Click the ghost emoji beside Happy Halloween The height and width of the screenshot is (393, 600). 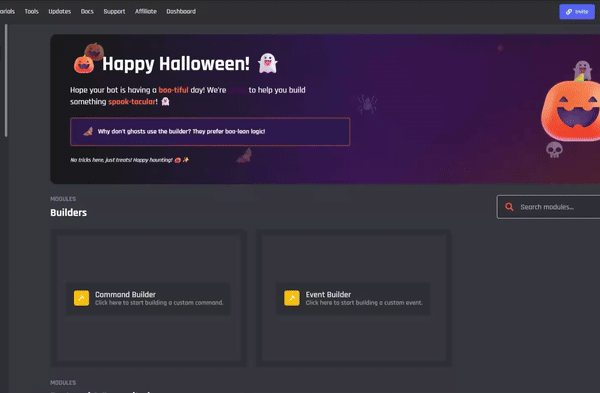[x=267, y=63]
